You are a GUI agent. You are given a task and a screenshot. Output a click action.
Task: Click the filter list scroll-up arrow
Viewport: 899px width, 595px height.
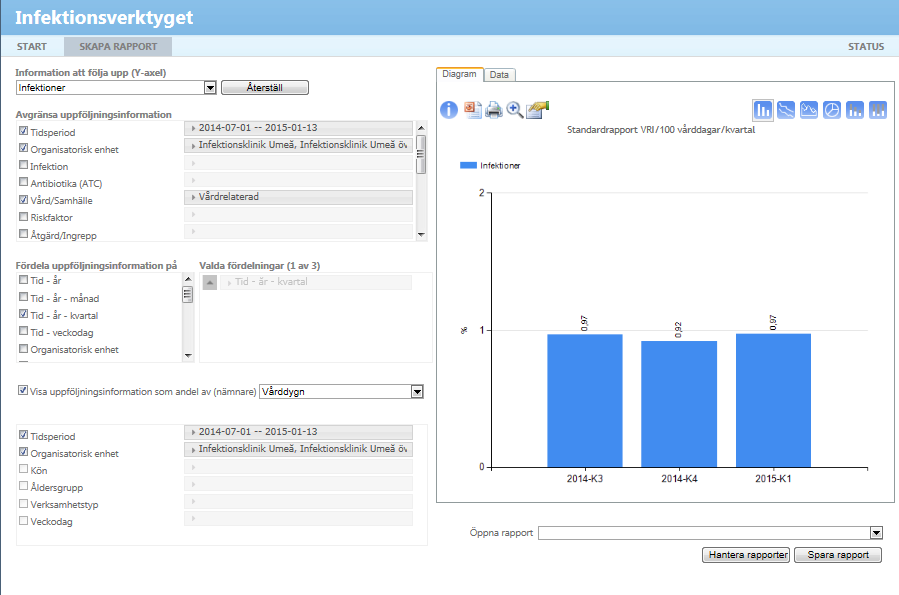click(421, 128)
